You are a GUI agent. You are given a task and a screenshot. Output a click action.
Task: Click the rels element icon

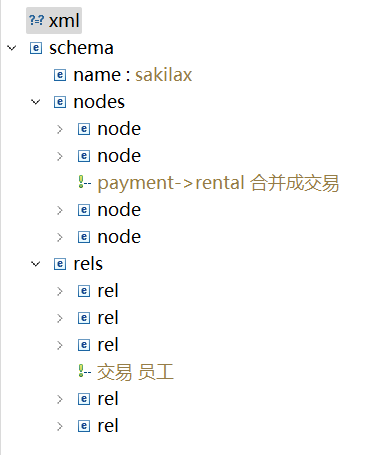click(x=60, y=264)
